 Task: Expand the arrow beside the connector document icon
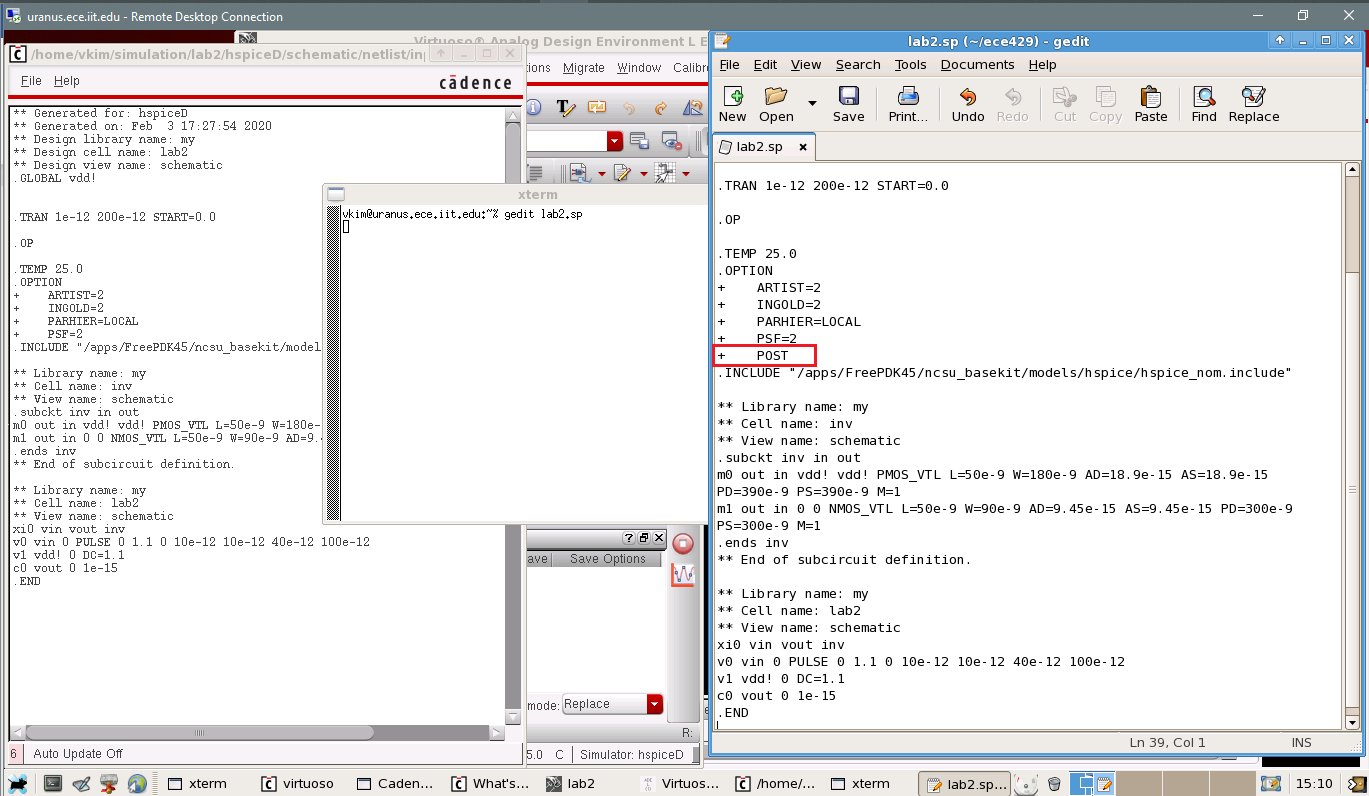[x=601, y=174]
